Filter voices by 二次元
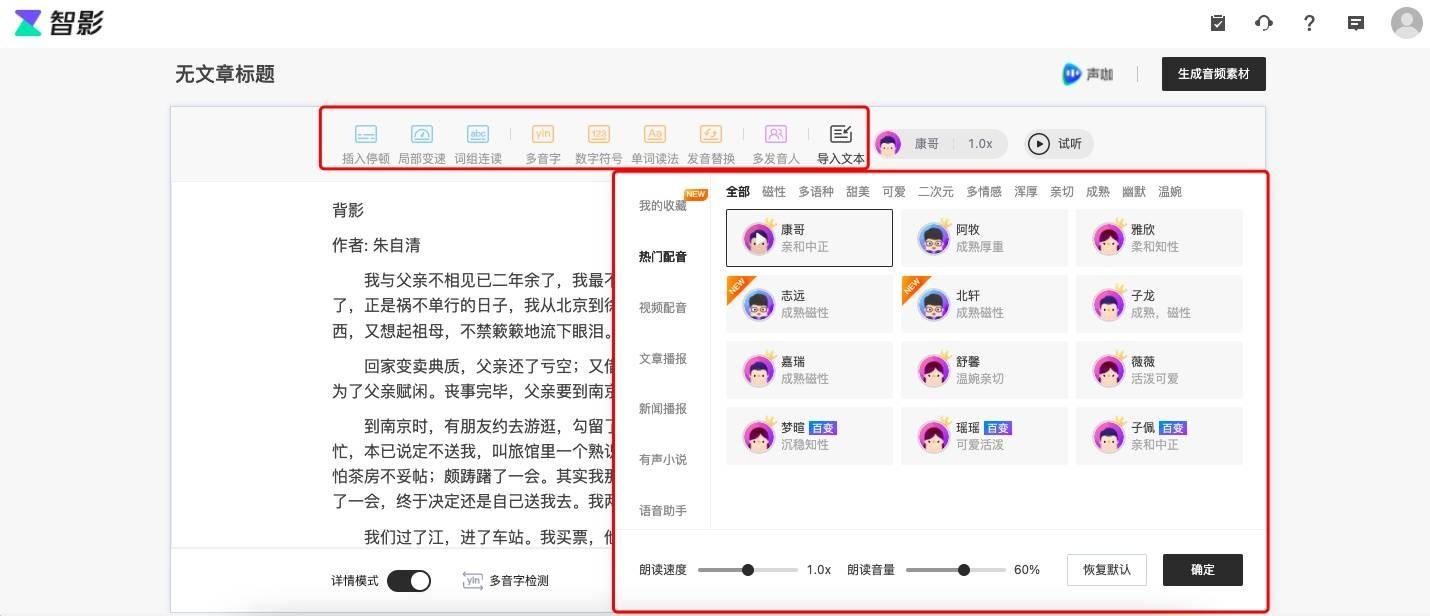Screen dimensions: 1430x616 [x=936, y=192]
